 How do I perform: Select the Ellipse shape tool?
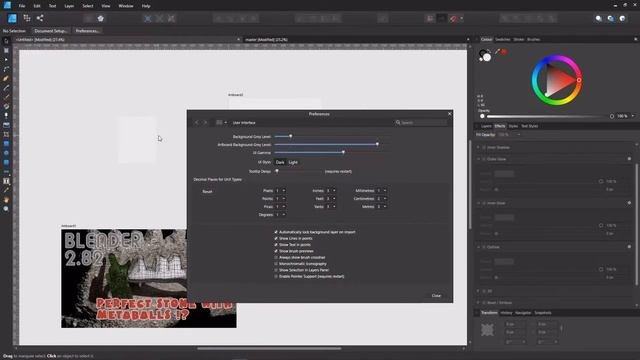coord(6,153)
